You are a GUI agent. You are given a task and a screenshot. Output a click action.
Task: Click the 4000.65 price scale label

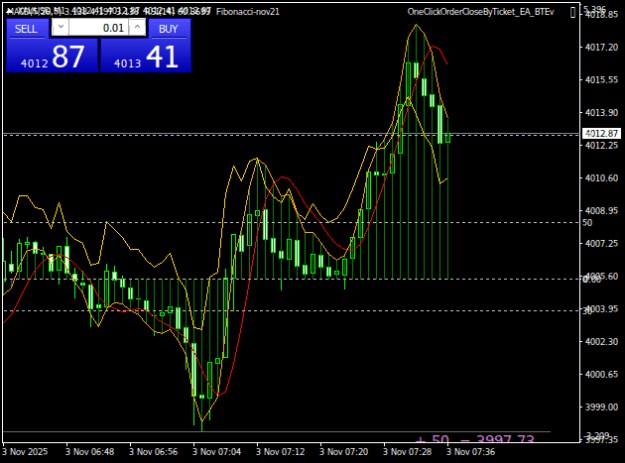pyautogui.click(x=601, y=375)
